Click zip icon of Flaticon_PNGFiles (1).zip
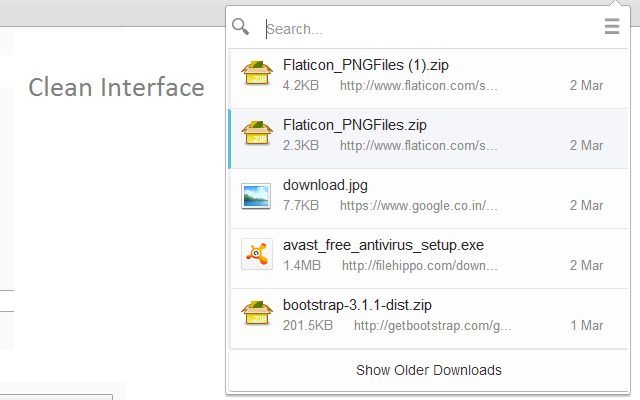Screen dimensions: 640x400 (257, 75)
